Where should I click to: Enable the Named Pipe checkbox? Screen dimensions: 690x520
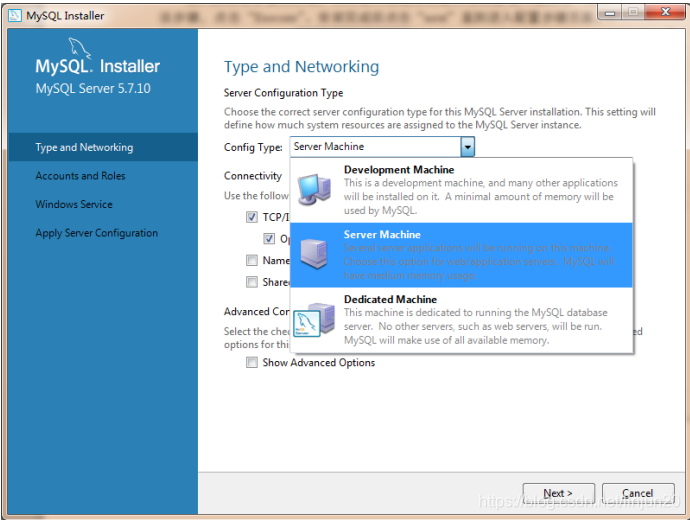click(252, 260)
